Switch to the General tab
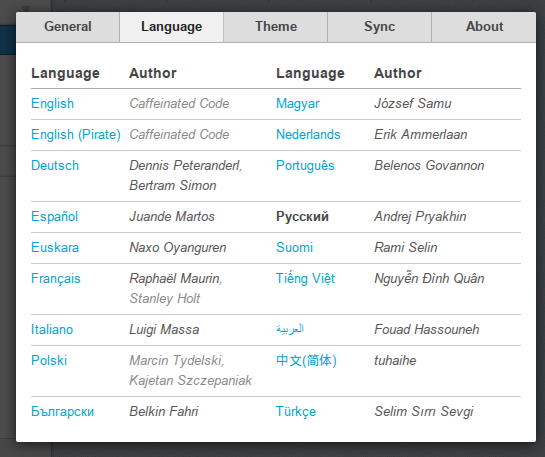 point(68,27)
